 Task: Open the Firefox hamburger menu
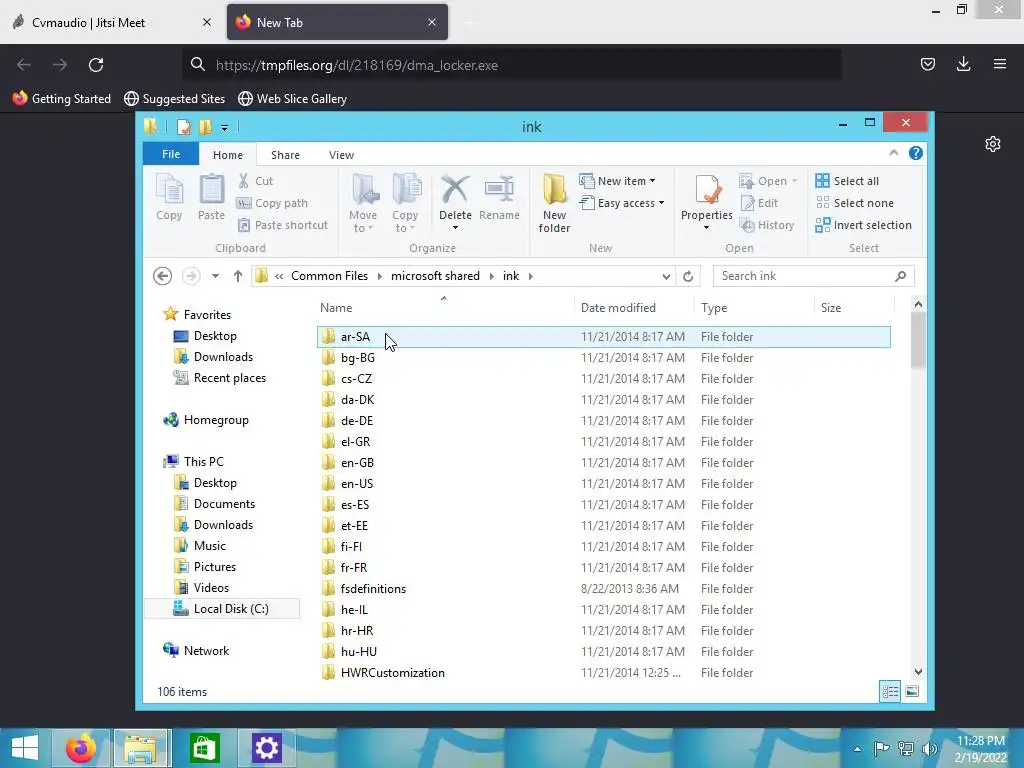click(1000, 64)
